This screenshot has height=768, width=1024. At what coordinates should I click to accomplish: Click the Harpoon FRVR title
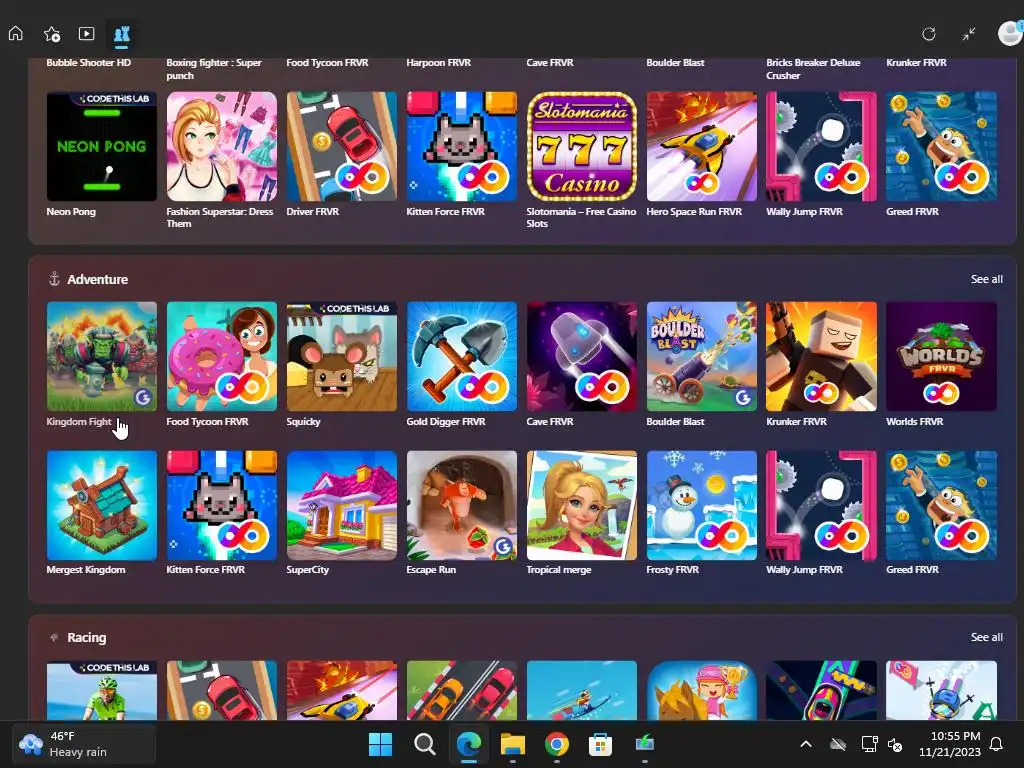click(x=438, y=63)
